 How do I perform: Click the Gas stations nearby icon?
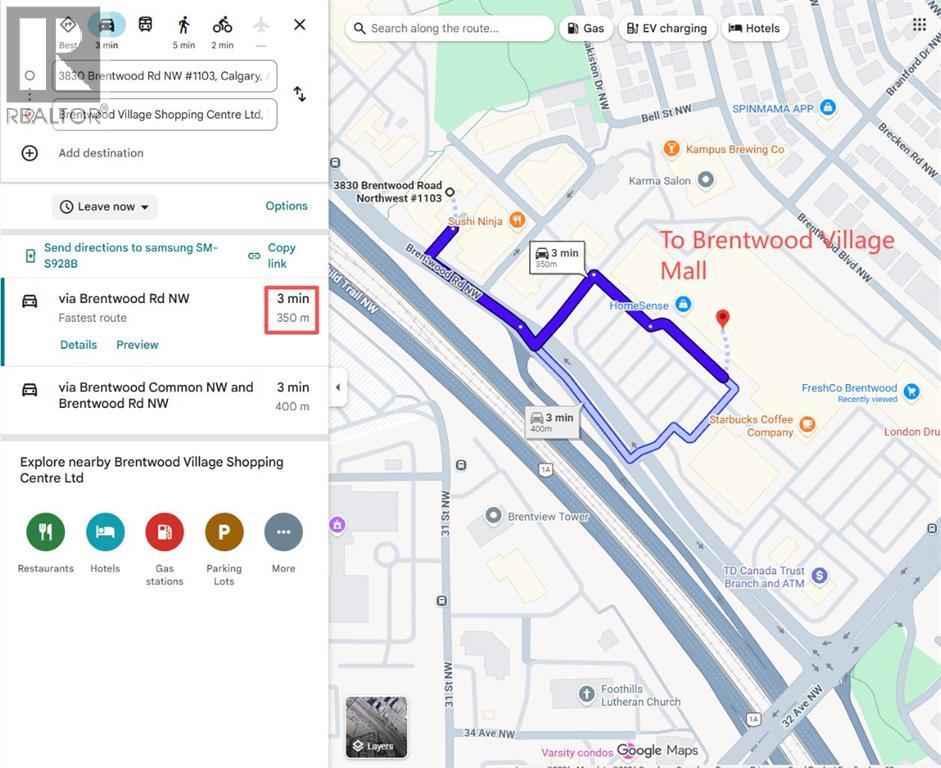(164, 532)
